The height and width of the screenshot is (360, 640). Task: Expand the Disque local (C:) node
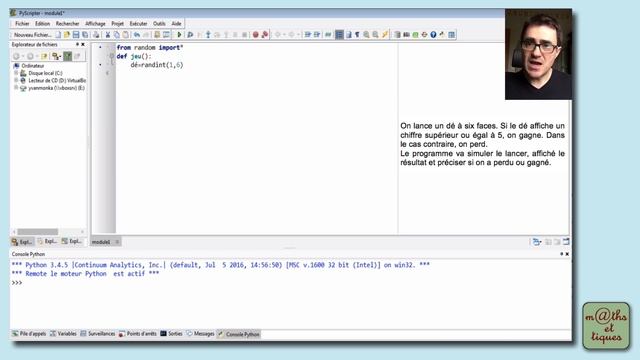click(16, 73)
